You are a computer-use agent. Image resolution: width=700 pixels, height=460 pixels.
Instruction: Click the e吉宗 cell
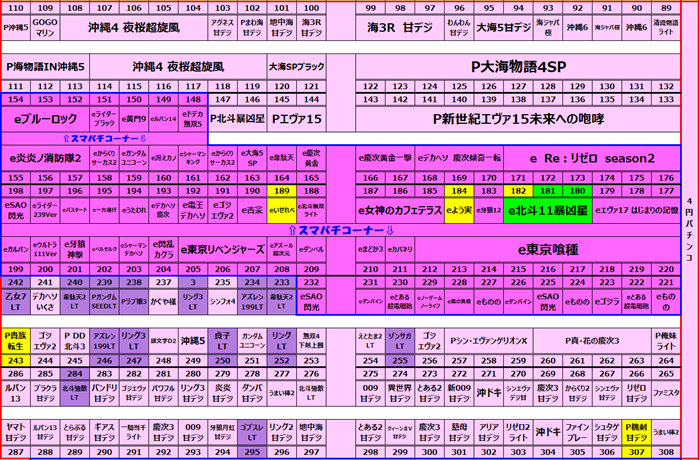[x=252, y=210]
